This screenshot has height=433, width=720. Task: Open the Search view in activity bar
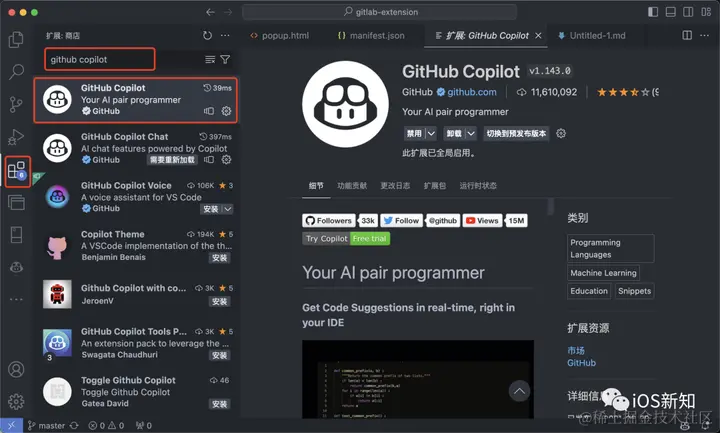[x=16, y=72]
